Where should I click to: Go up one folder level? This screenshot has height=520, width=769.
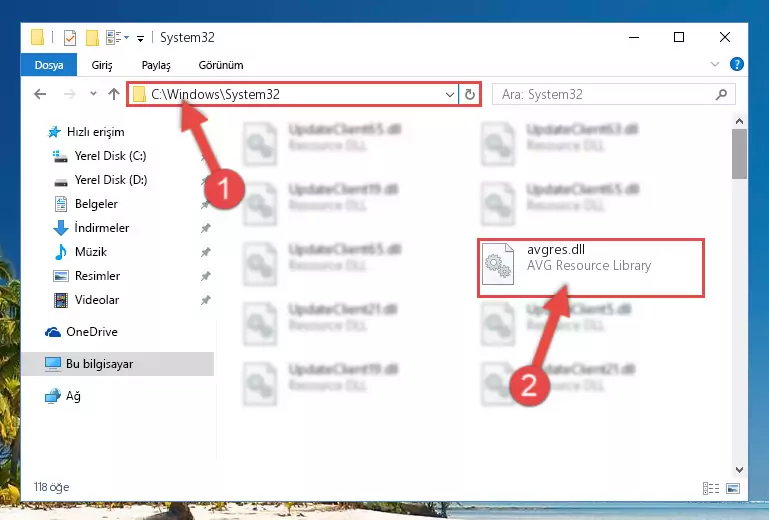coord(114,94)
